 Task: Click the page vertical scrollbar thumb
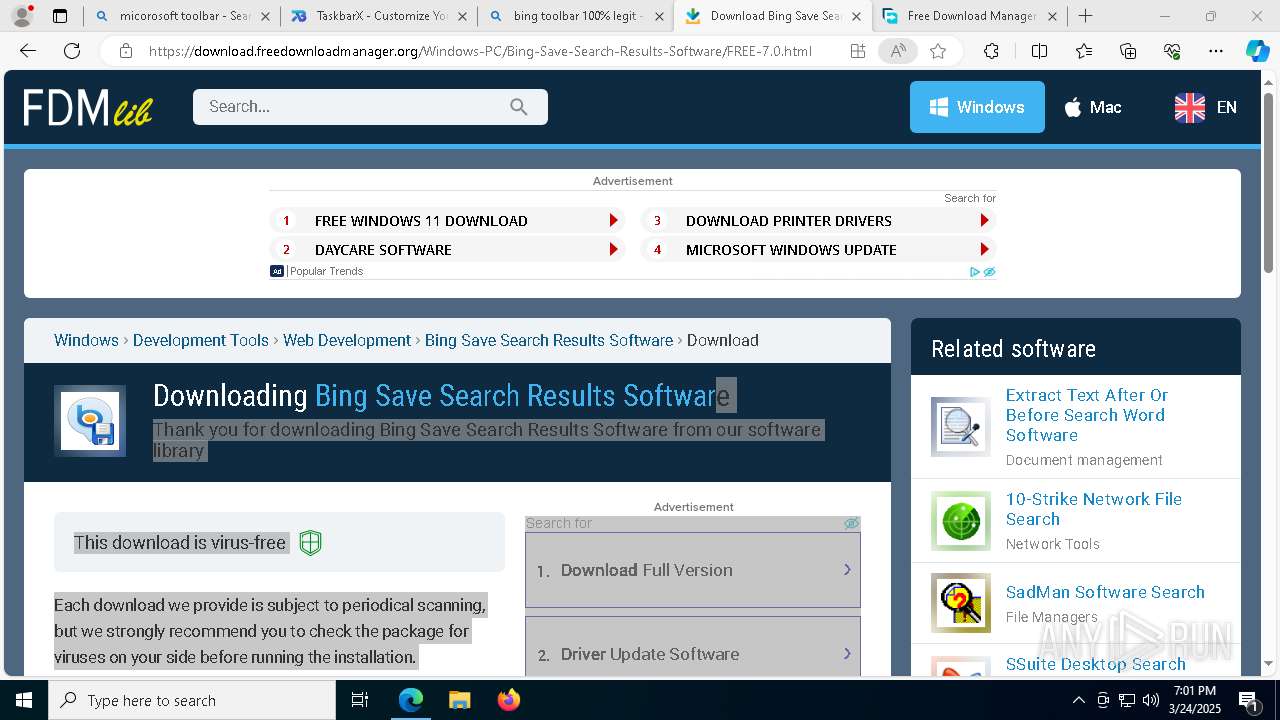tap(1268, 183)
